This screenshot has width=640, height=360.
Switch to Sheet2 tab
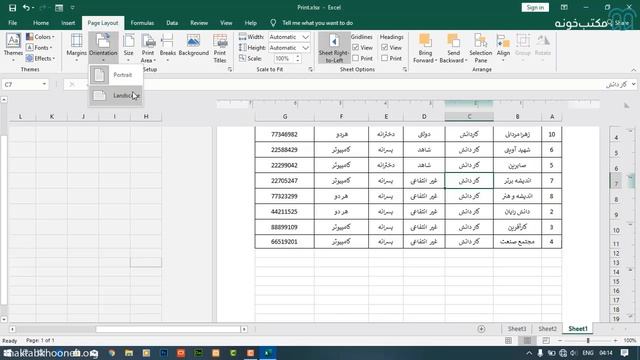pyautogui.click(x=547, y=329)
